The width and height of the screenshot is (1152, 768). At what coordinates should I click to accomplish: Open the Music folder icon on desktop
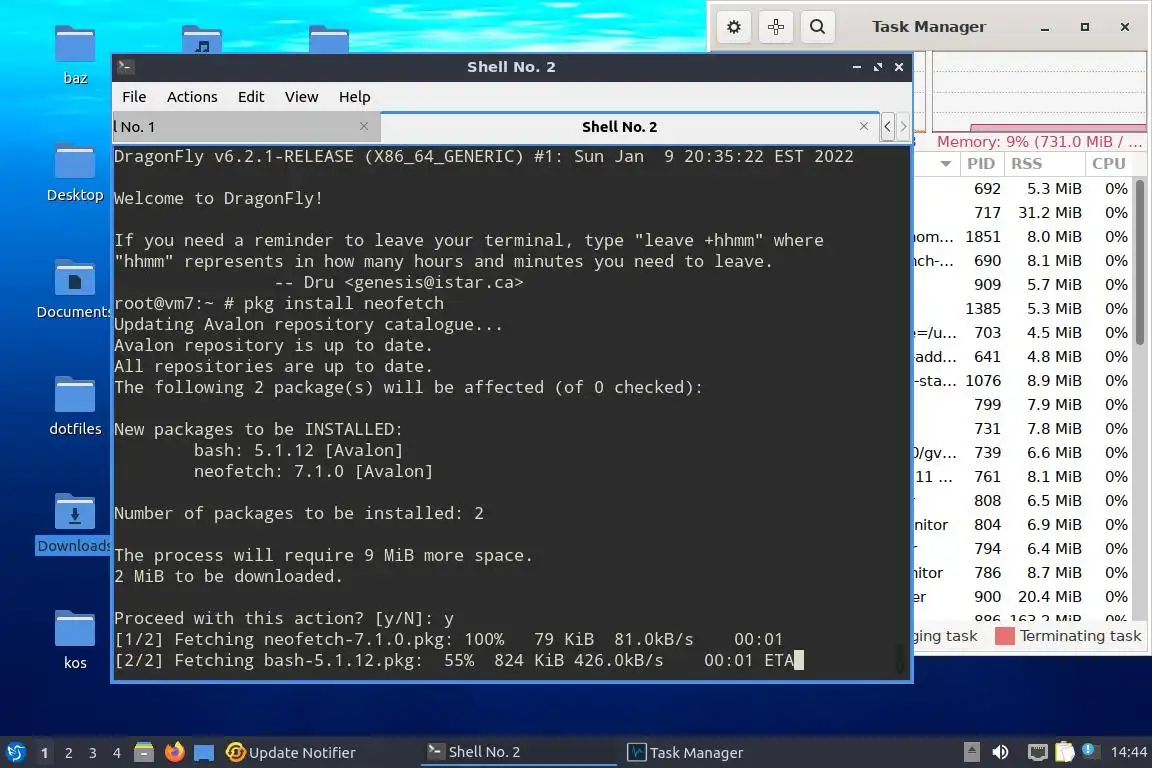(202, 39)
